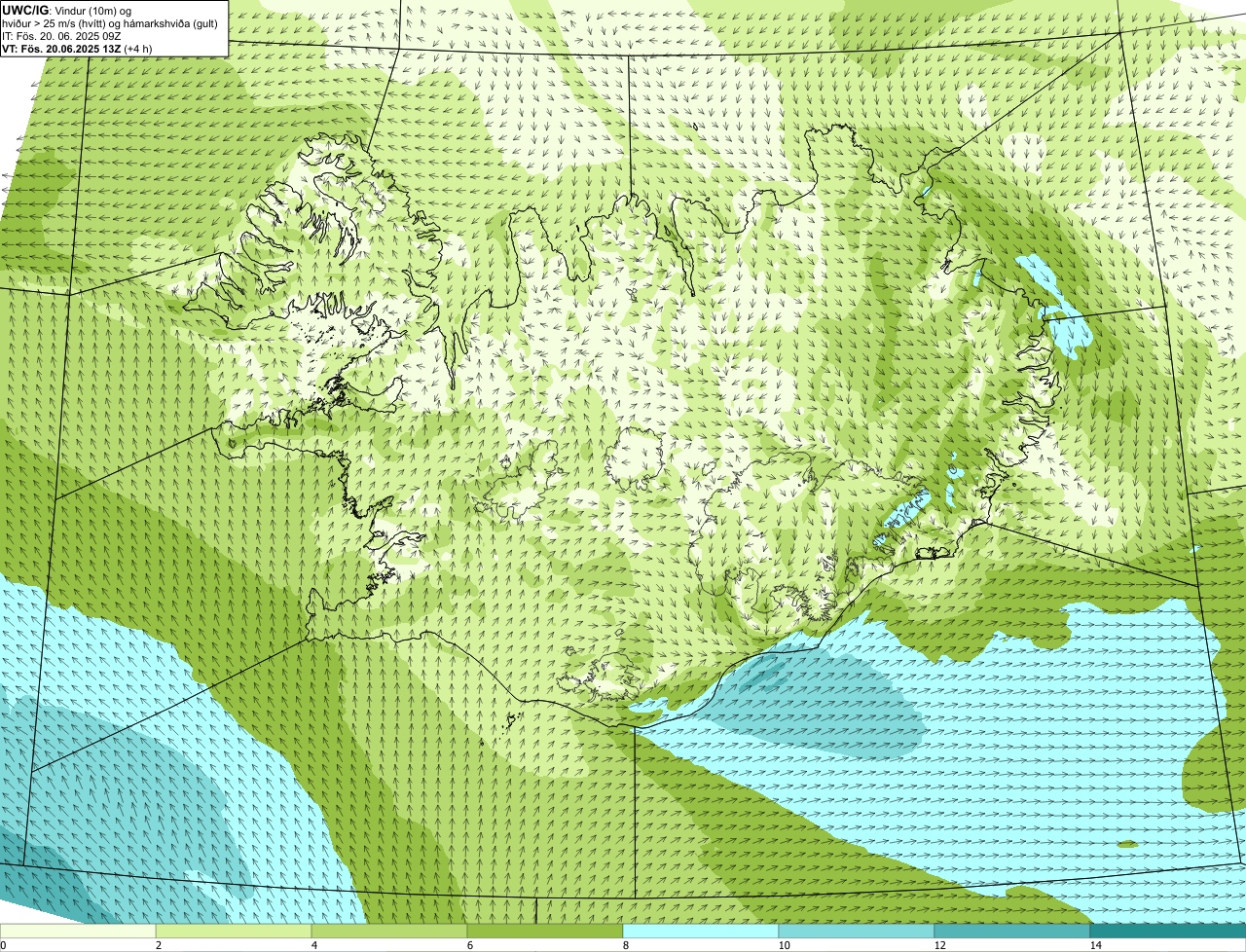Click the teal 12–14 legend swatch
The width and height of the screenshot is (1246, 952).
click(x=1012, y=932)
